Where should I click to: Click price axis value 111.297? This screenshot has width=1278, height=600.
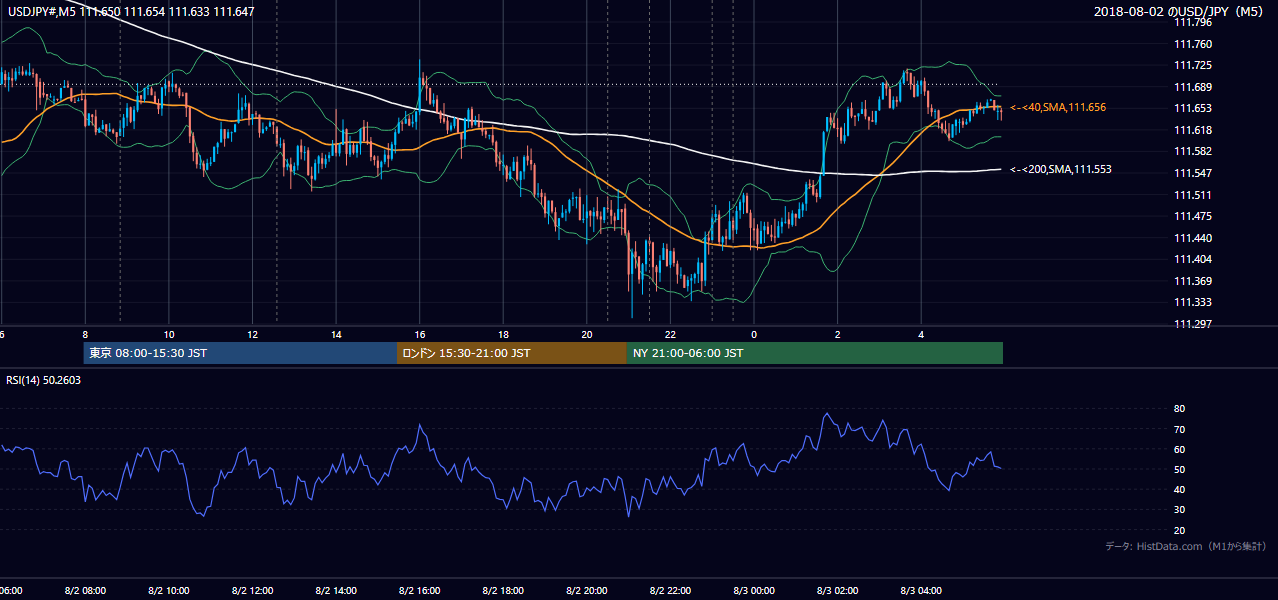click(1192, 324)
